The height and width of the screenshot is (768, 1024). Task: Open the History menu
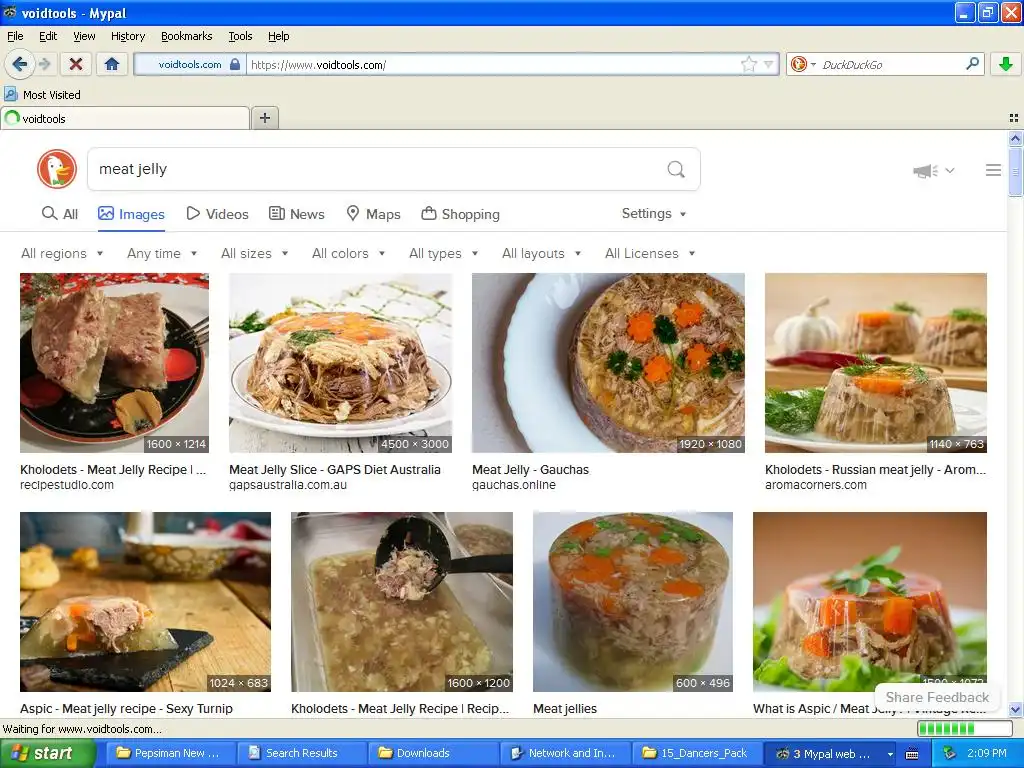pos(128,36)
